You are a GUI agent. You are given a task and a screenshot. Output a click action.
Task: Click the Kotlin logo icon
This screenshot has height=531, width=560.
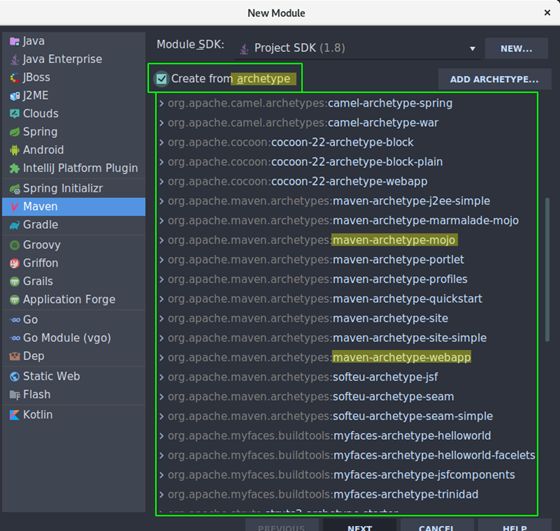point(15,415)
